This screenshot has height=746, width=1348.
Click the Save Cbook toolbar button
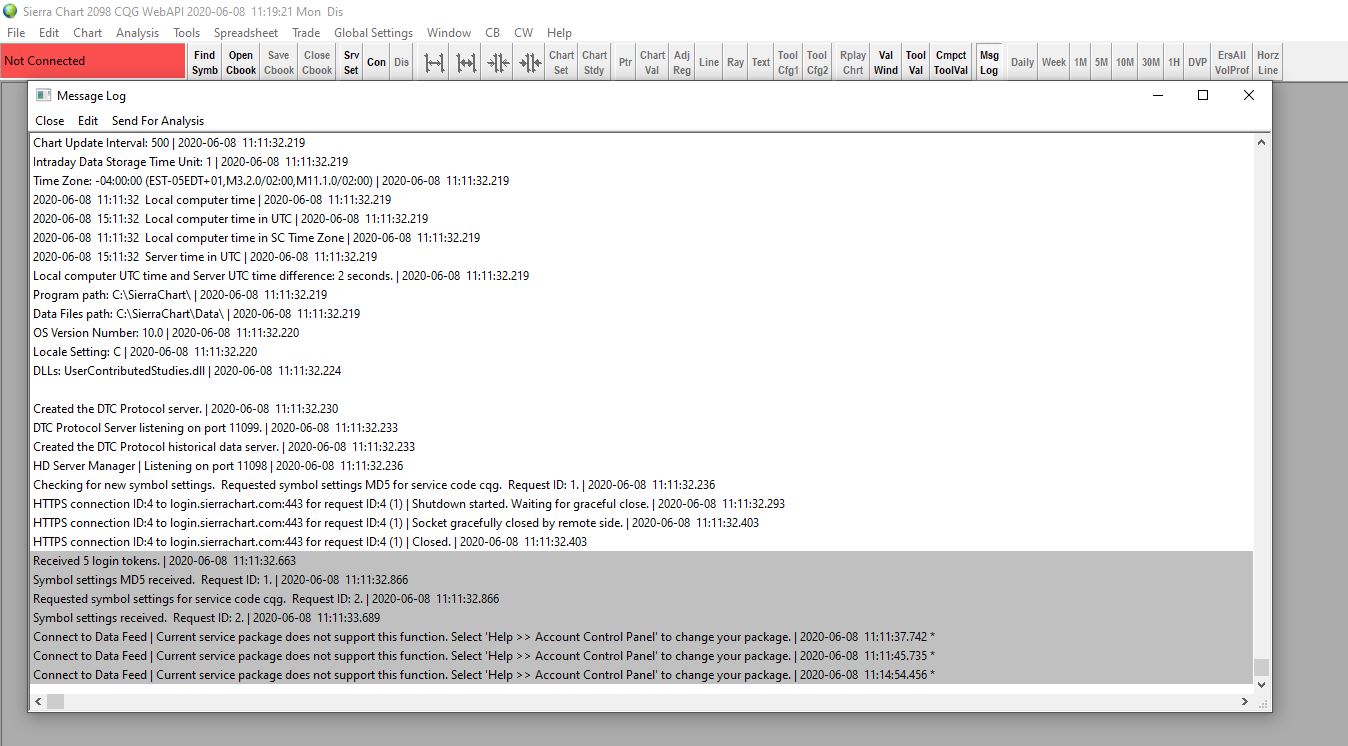(279, 62)
